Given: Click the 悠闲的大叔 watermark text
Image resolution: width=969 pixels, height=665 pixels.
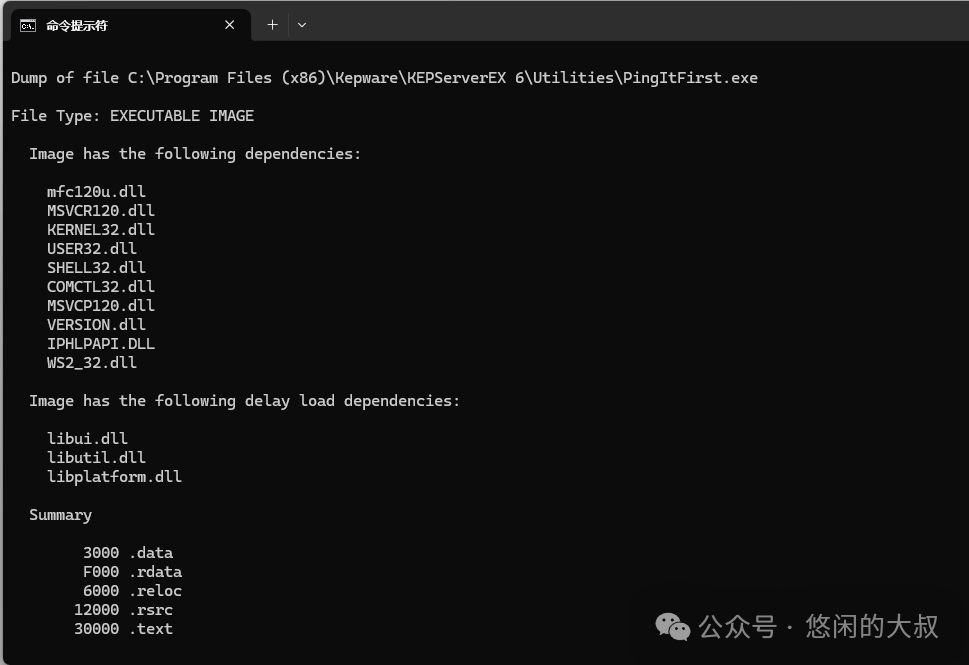Looking at the screenshot, I should click(x=872, y=627).
